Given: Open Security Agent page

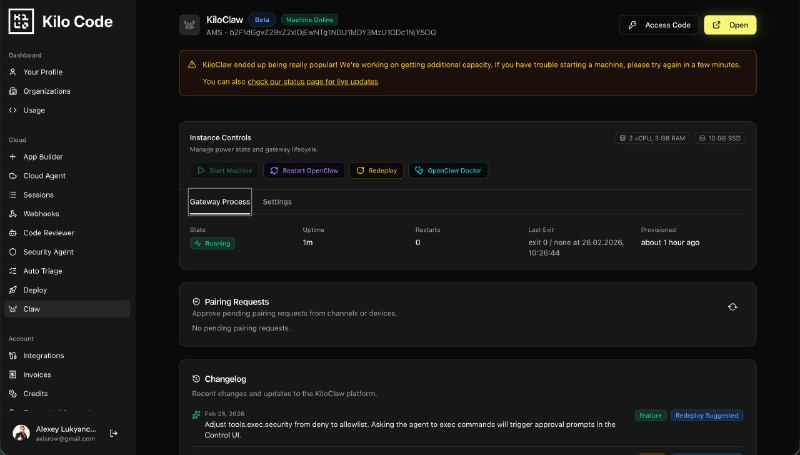Looking at the screenshot, I should (x=48, y=252).
